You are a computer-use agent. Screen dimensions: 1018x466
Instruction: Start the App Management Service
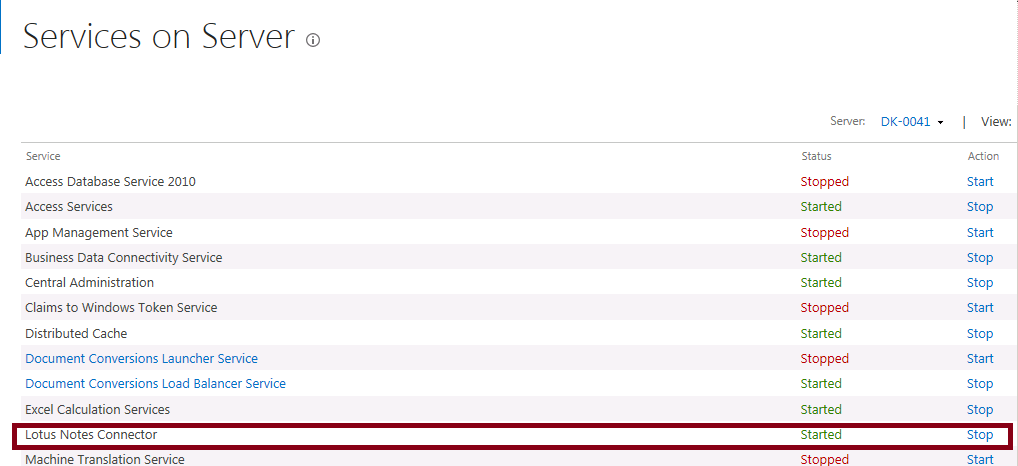[980, 232]
